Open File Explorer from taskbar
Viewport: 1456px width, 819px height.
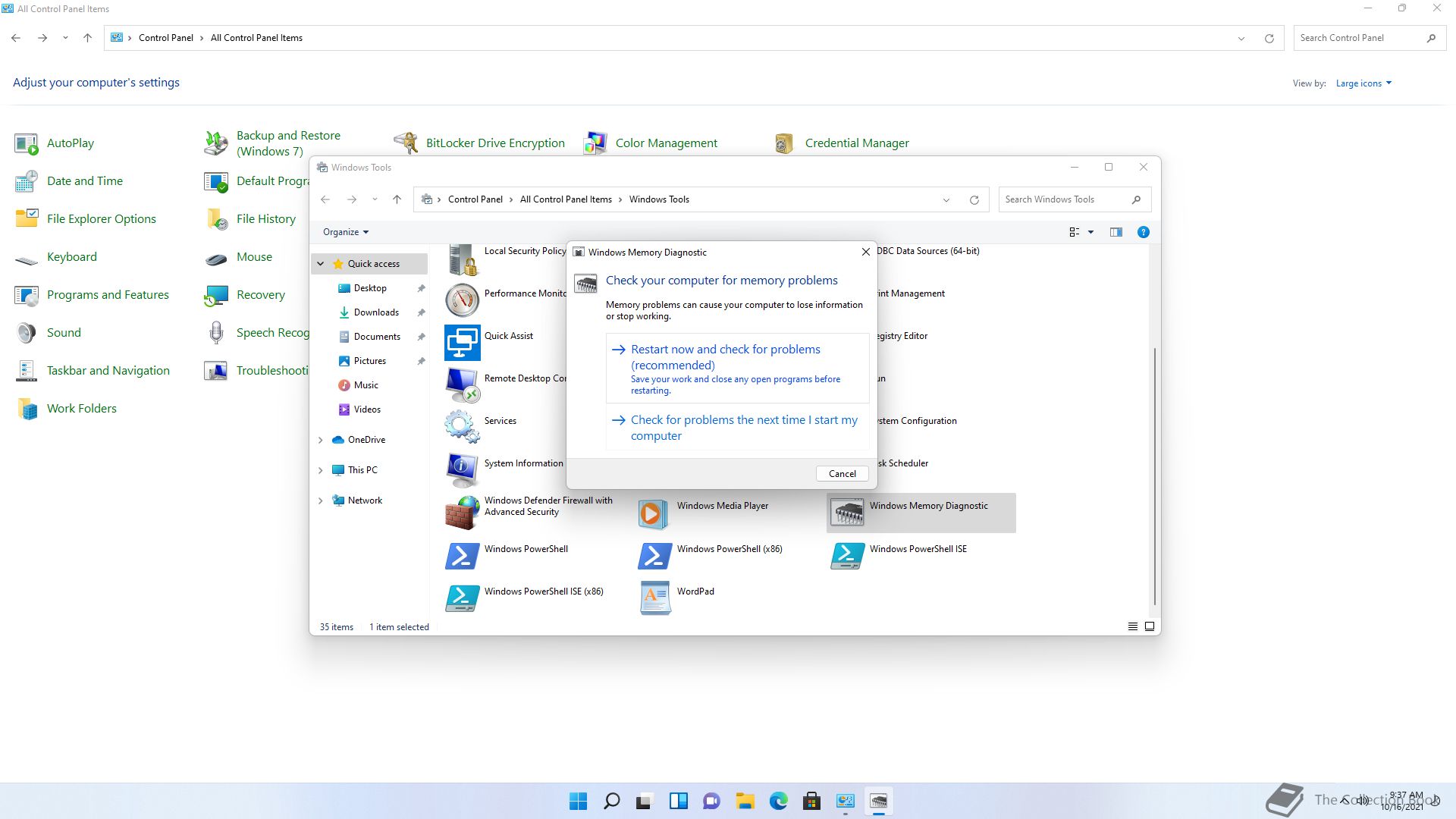click(x=745, y=801)
